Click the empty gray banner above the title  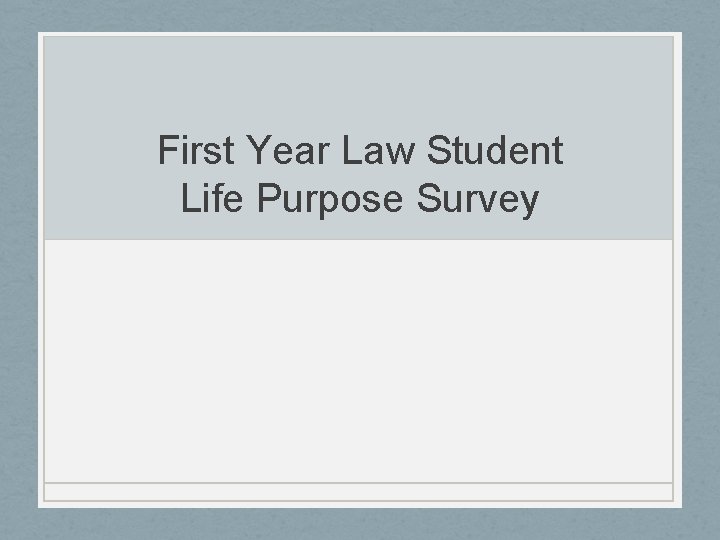(x=360, y=80)
